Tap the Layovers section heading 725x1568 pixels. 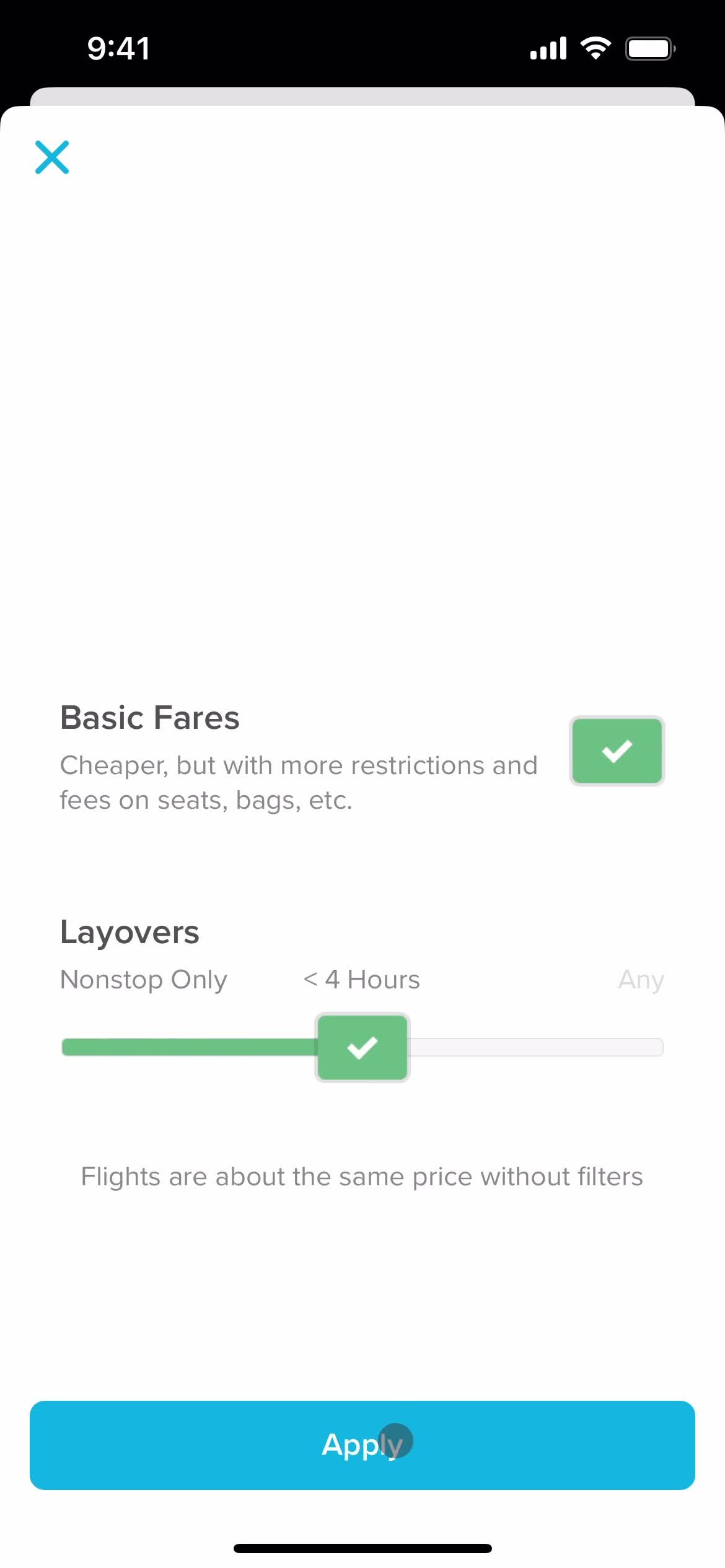[x=130, y=933]
